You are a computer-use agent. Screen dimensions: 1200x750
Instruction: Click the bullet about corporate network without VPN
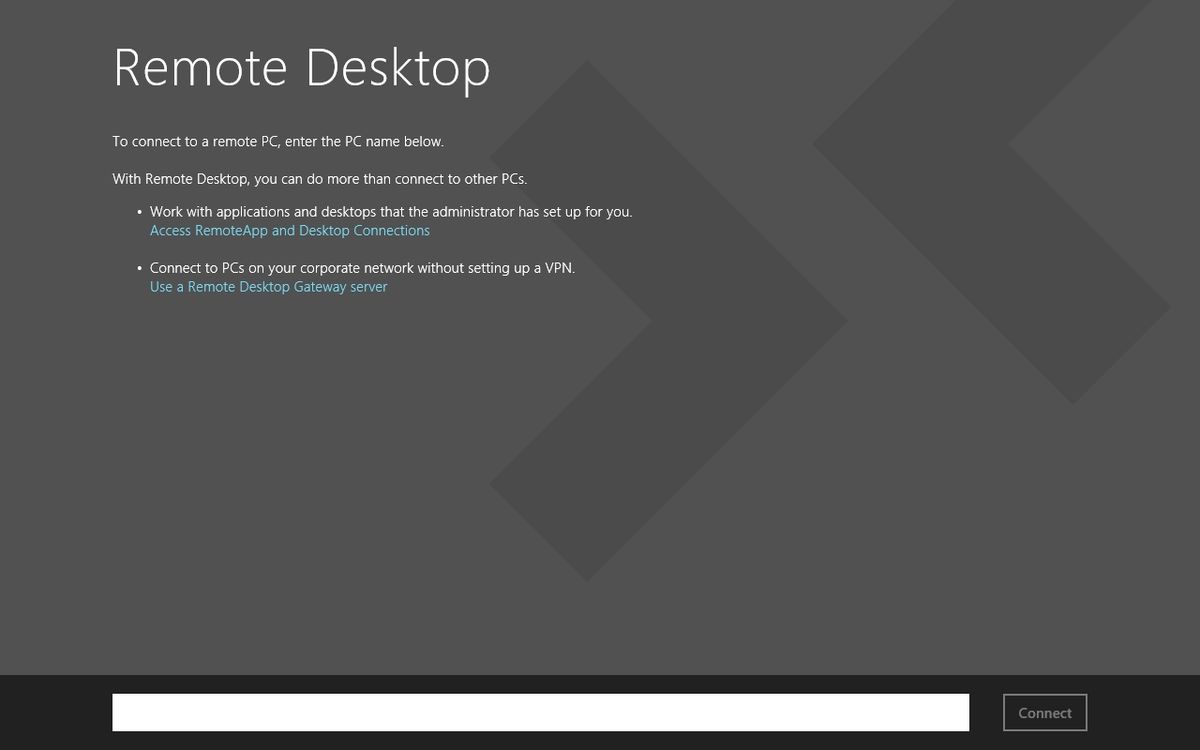click(363, 267)
